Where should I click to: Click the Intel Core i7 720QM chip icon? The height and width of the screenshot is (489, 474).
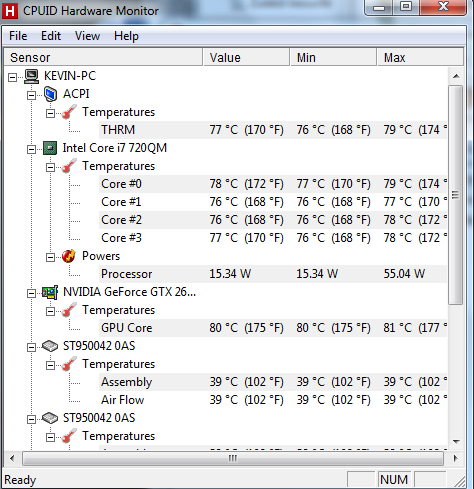[50, 148]
